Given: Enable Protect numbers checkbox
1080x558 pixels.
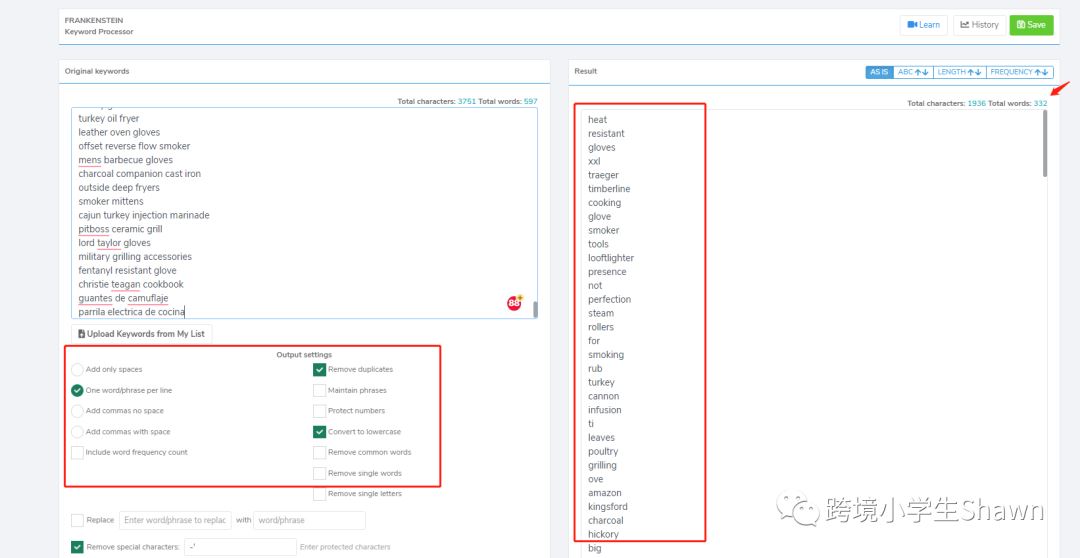Looking at the screenshot, I should coord(319,411).
